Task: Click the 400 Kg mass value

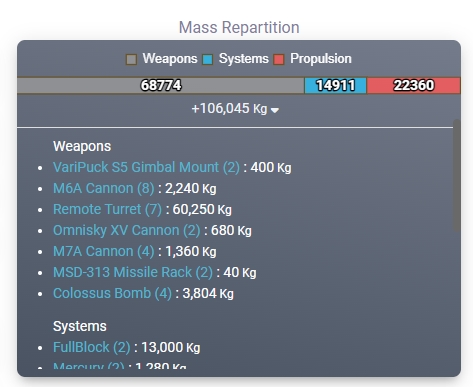Action: 271,167
